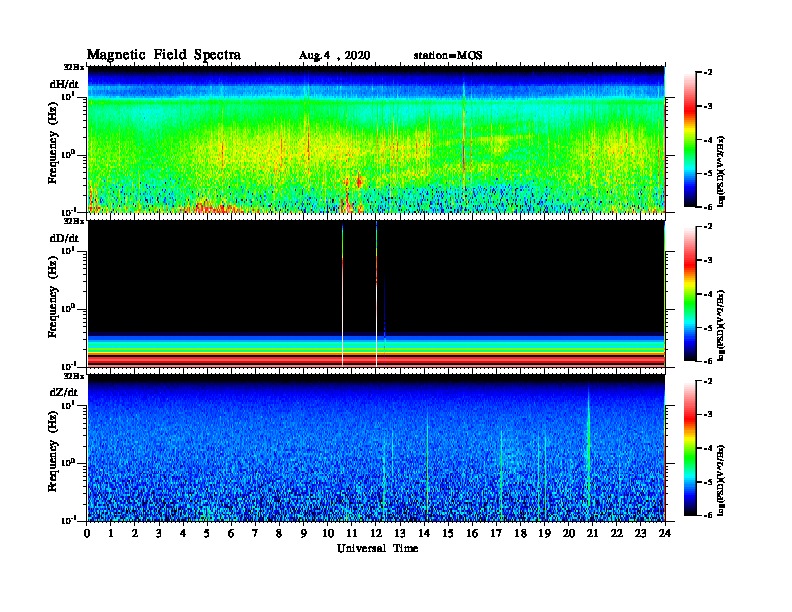Viewport: 792px width, 612px height.
Task: Click the 32Hz tick label of dZ/dt panel
Action: (x=73, y=376)
